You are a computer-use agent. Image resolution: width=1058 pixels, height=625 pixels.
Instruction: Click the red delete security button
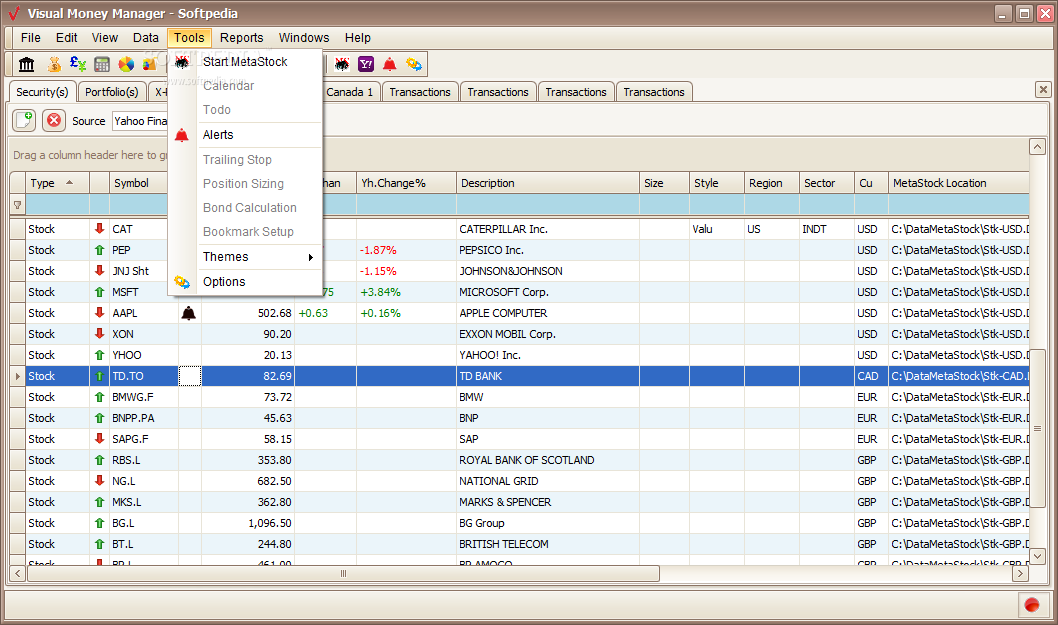(54, 121)
